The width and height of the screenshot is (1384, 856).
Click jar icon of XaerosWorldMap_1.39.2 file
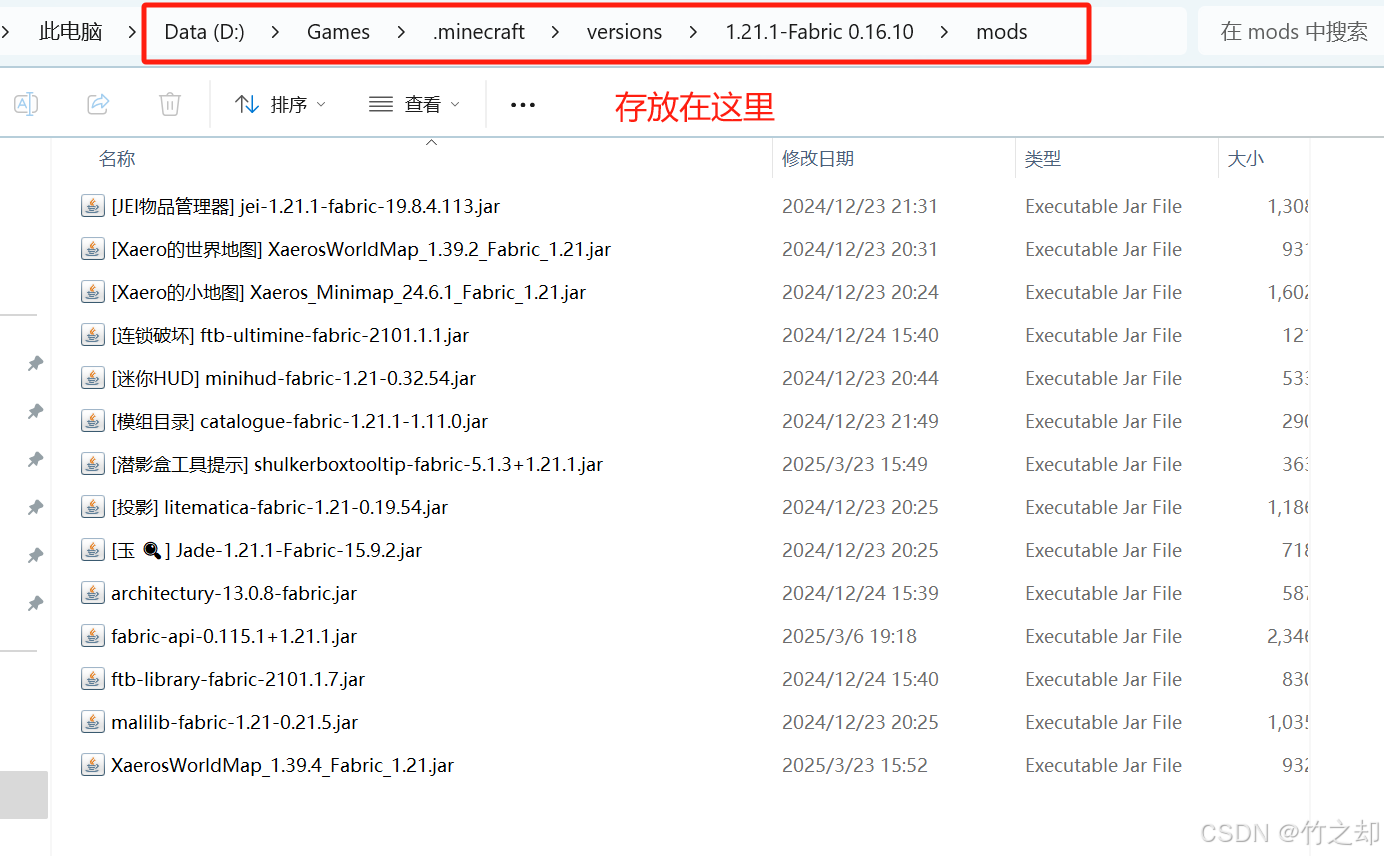click(92, 250)
